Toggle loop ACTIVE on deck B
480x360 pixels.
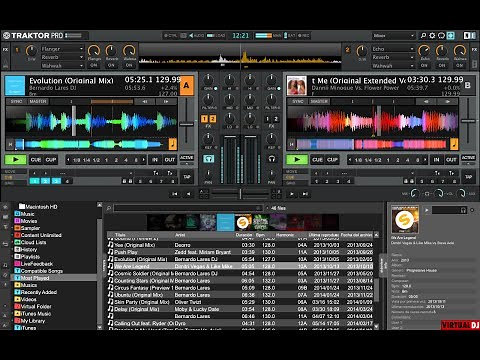tap(468, 158)
